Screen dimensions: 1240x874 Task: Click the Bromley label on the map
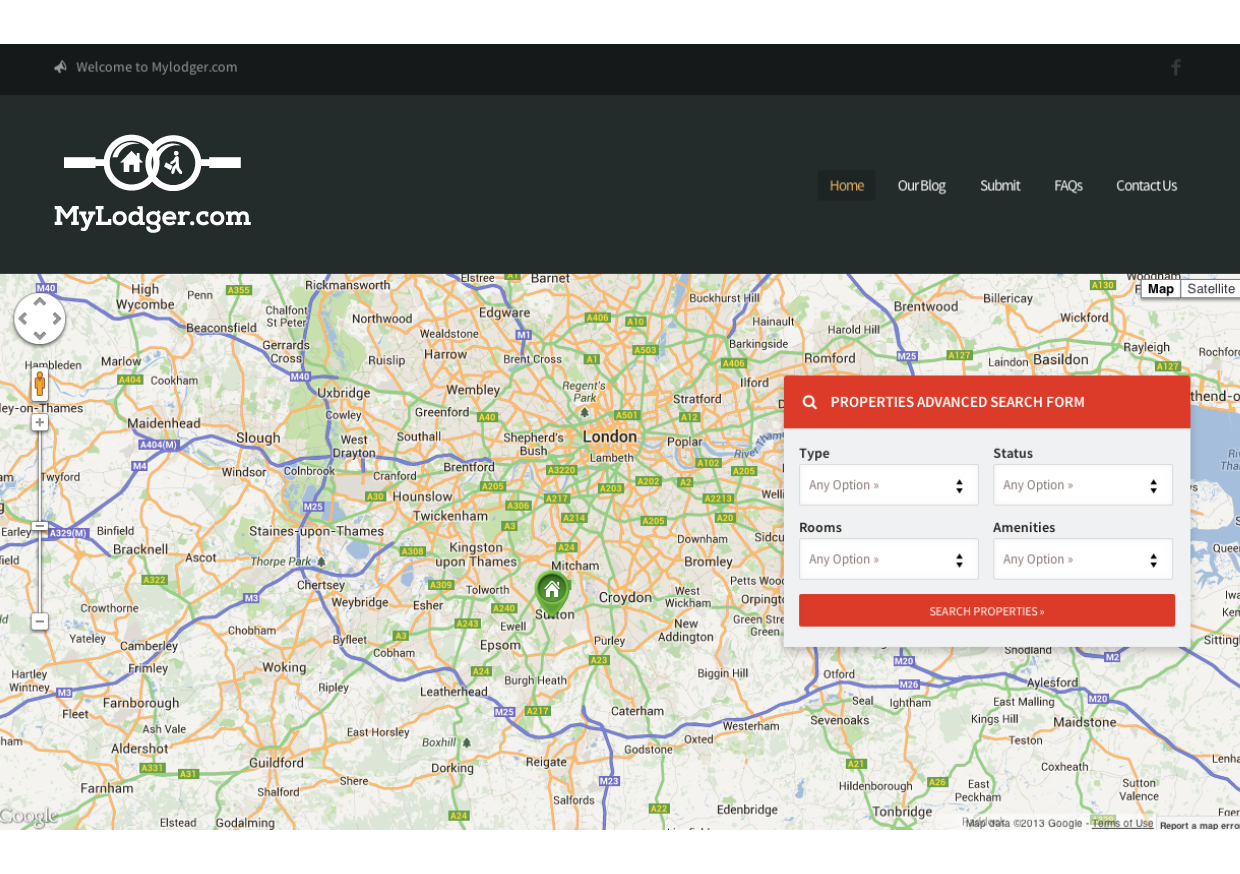[x=709, y=561]
